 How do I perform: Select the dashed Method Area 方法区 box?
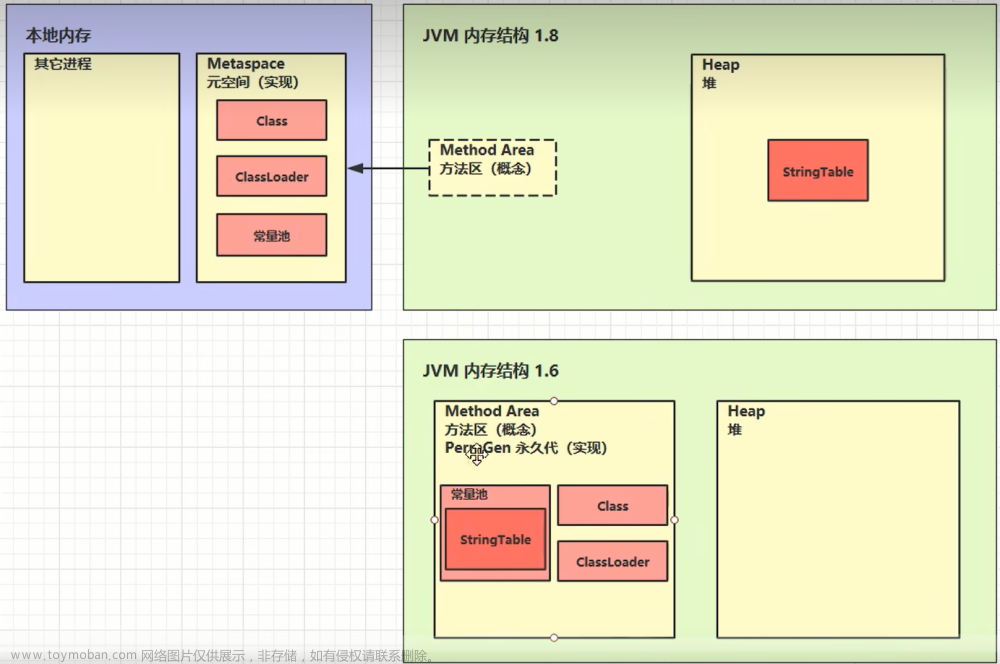coord(492,168)
